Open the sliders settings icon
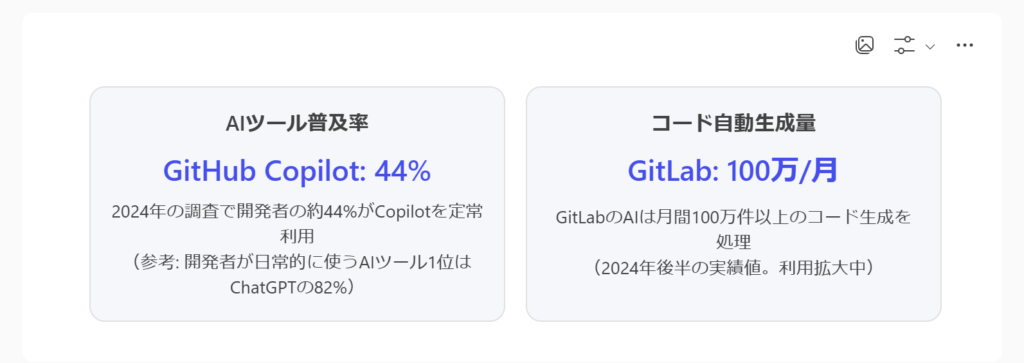 point(904,45)
